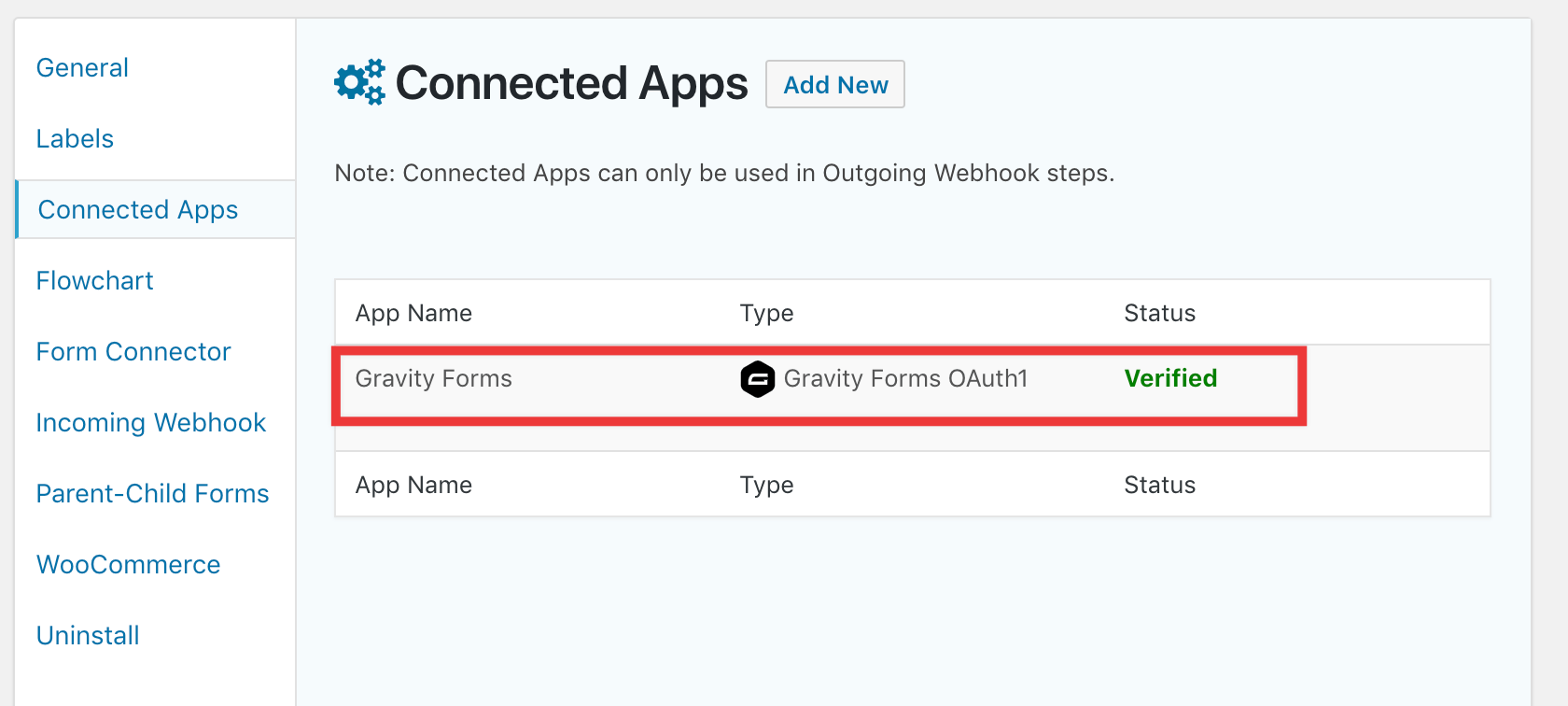Open the Incoming Webhook tab
This screenshot has height=706, width=1568.
click(x=151, y=423)
